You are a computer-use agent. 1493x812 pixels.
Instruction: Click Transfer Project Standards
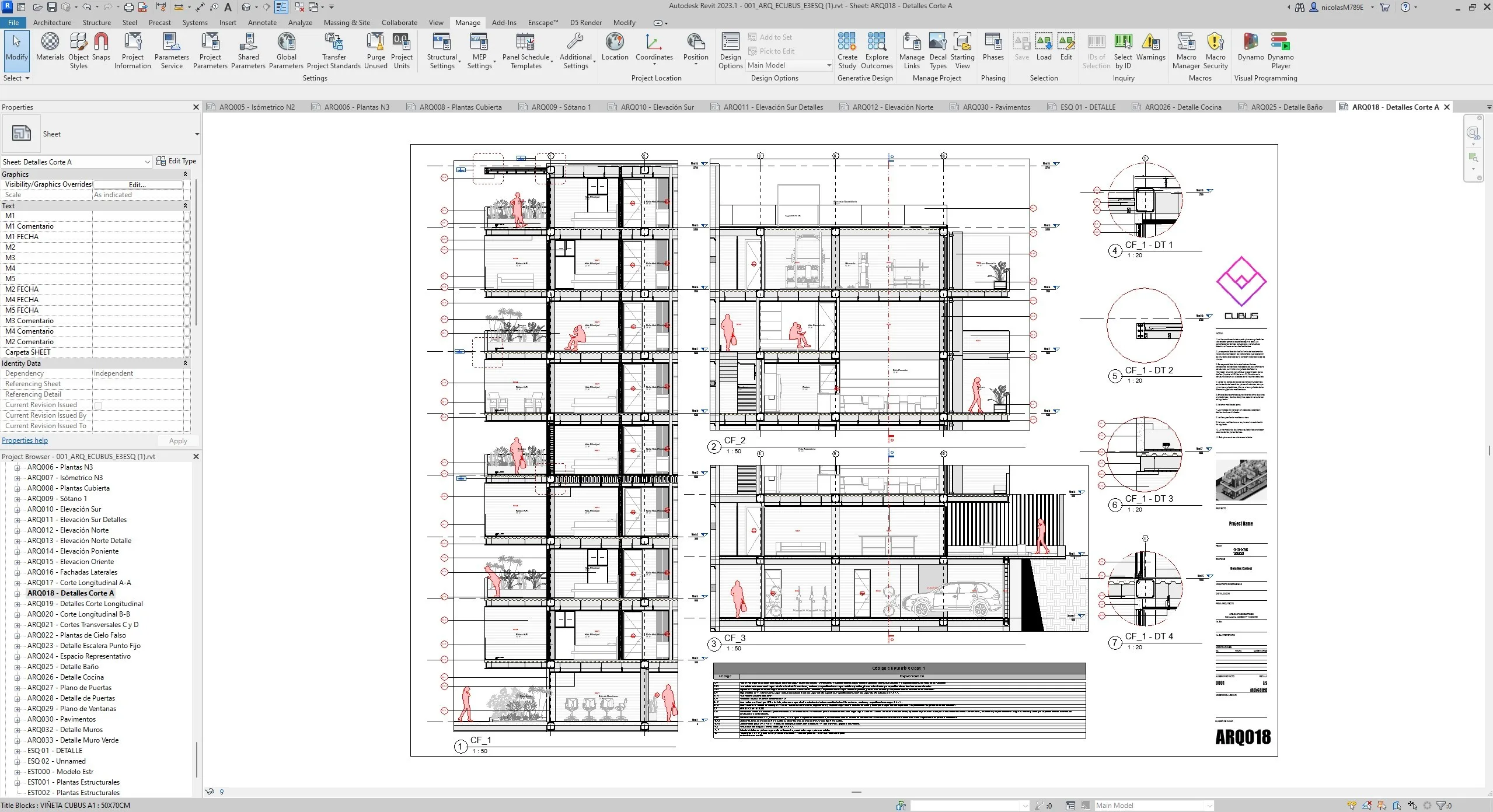[334, 51]
